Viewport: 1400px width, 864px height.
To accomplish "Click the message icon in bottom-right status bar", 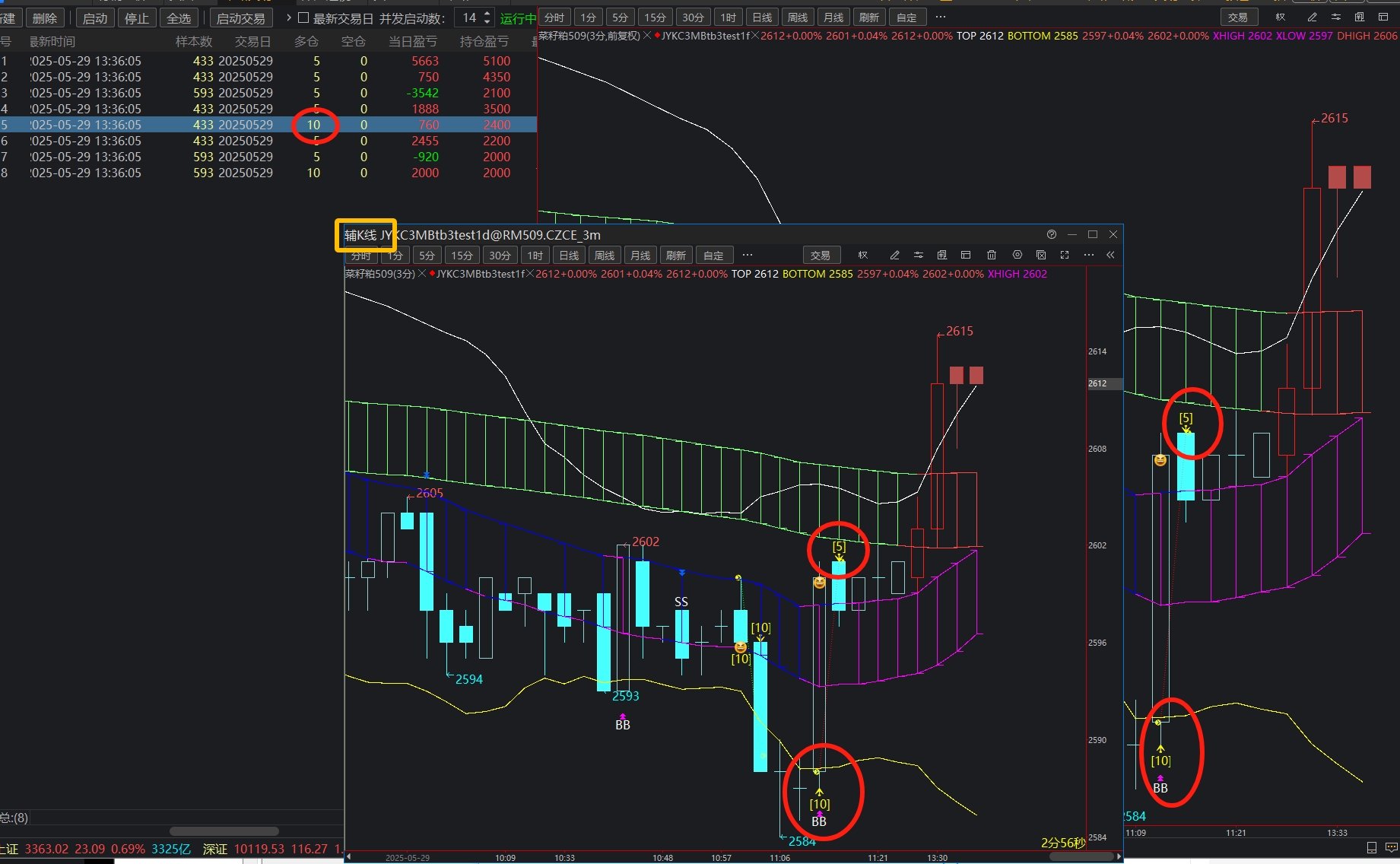I will (x=1391, y=847).
